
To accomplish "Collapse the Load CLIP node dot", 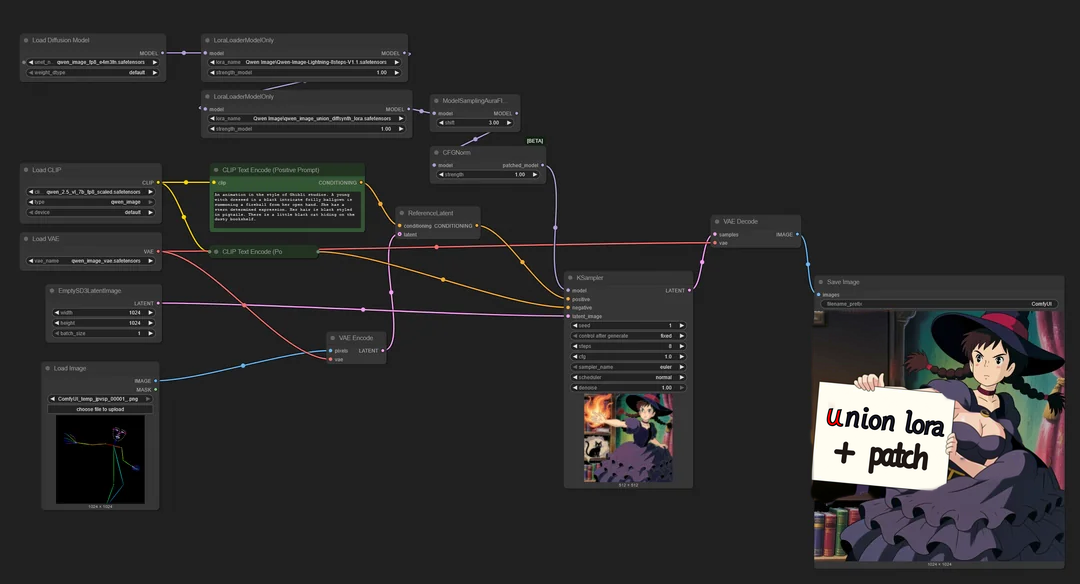I will pyautogui.click(x=26, y=170).
